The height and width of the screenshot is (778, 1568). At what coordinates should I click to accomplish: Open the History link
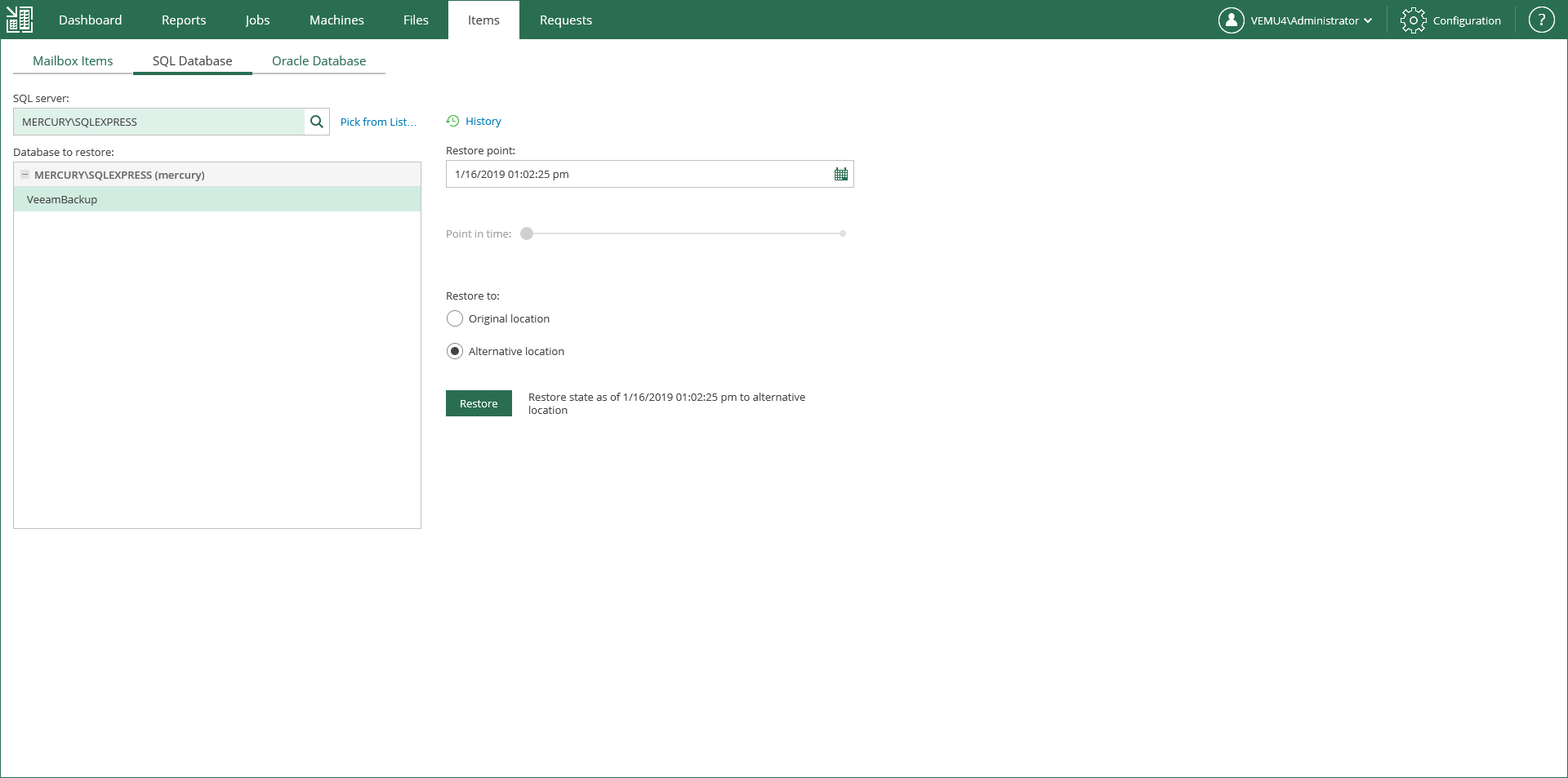click(483, 121)
